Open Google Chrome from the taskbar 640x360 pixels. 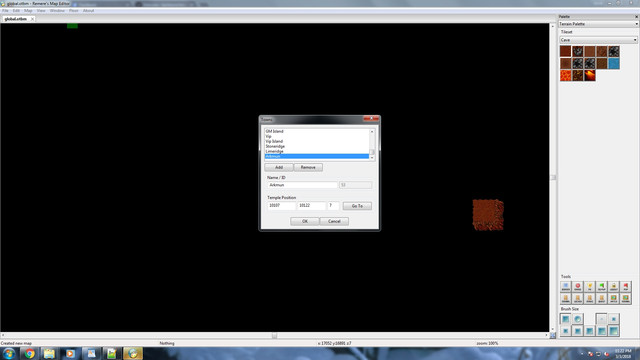coord(29,353)
